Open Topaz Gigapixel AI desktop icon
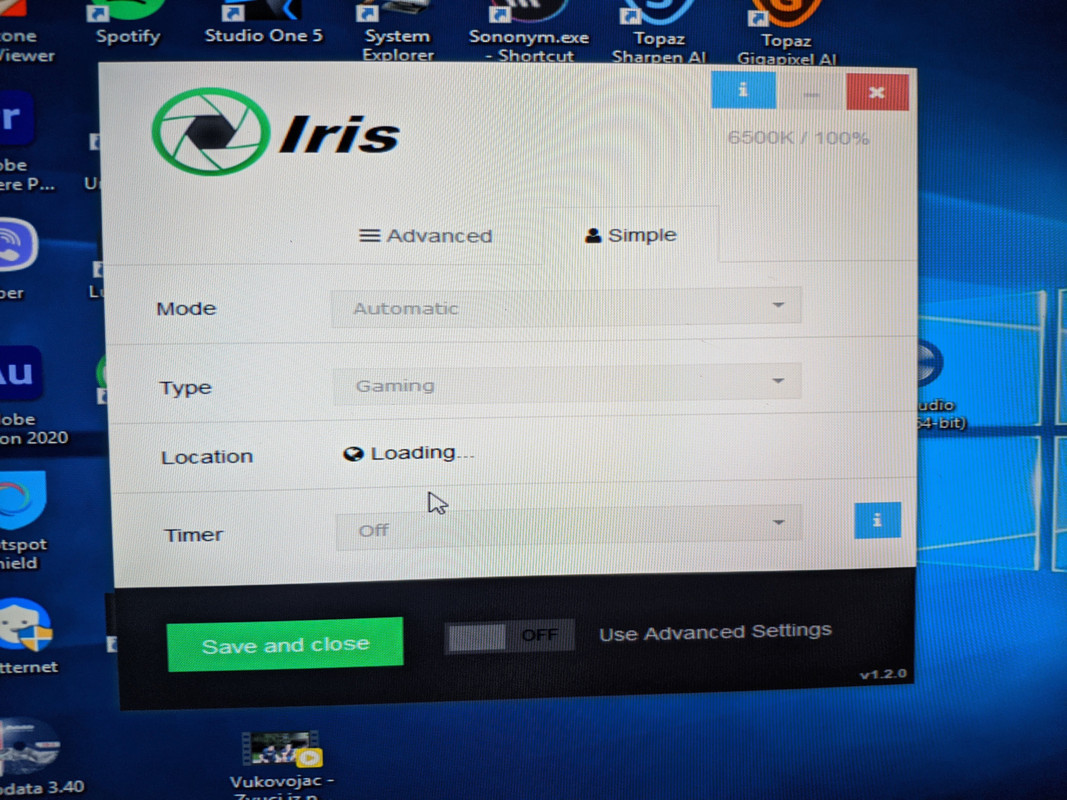The height and width of the screenshot is (800, 1067). click(x=786, y=35)
